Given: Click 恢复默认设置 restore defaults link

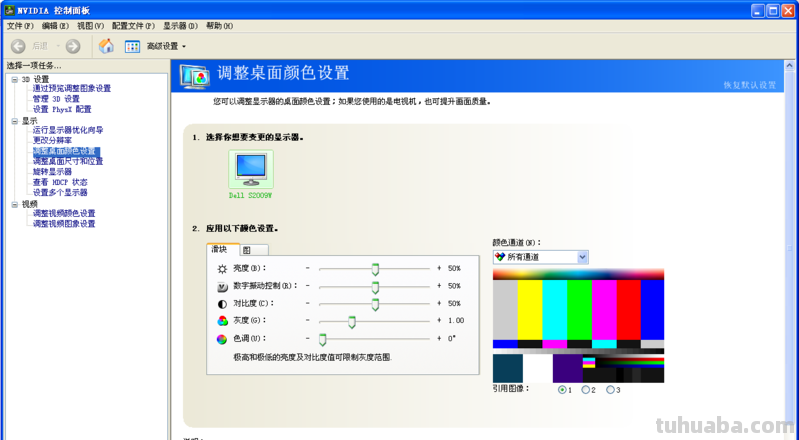Looking at the screenshot, I should [x=750, y=85].
